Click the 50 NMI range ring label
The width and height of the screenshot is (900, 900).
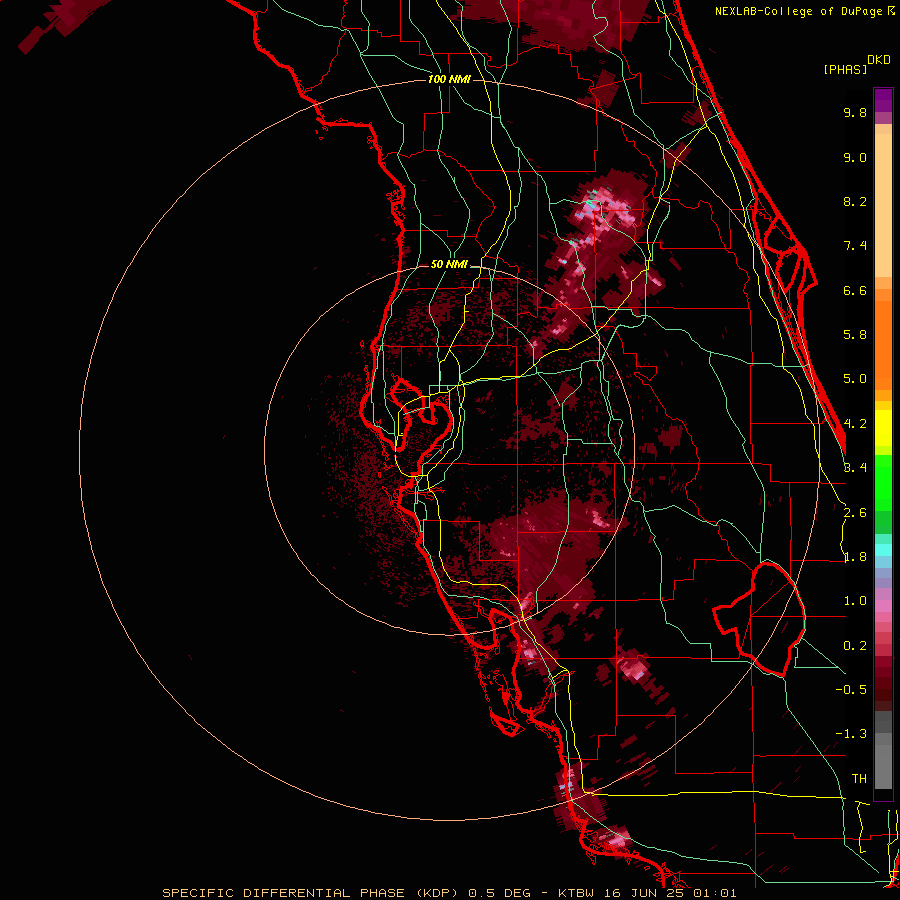[449, 265]
